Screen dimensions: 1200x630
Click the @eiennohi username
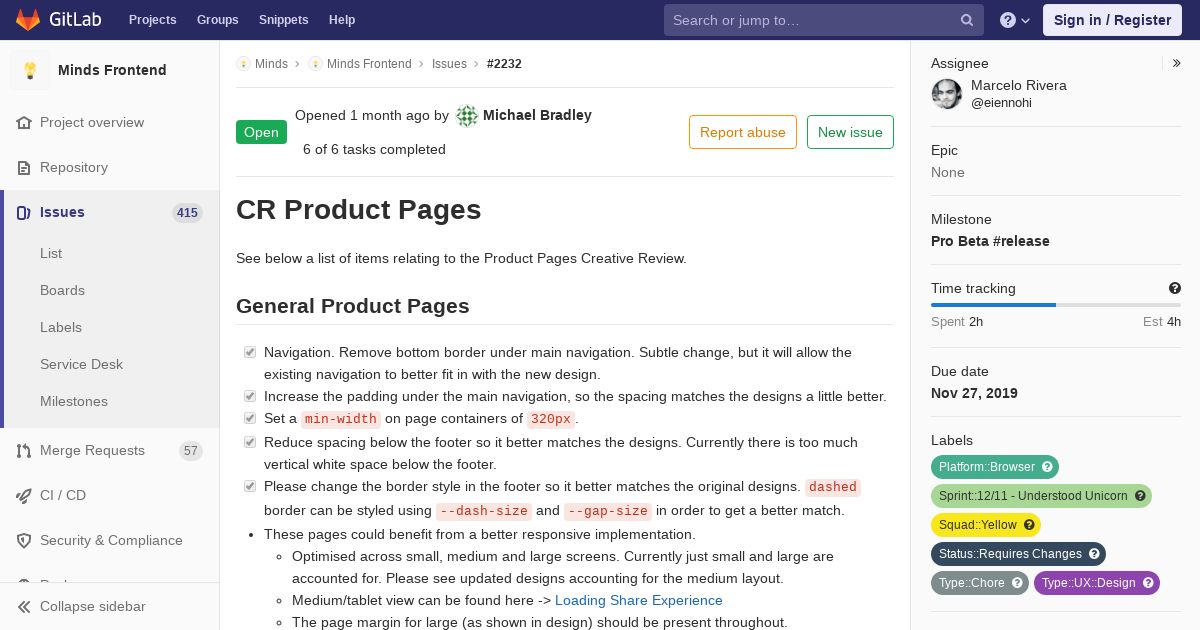point(1001,103)
